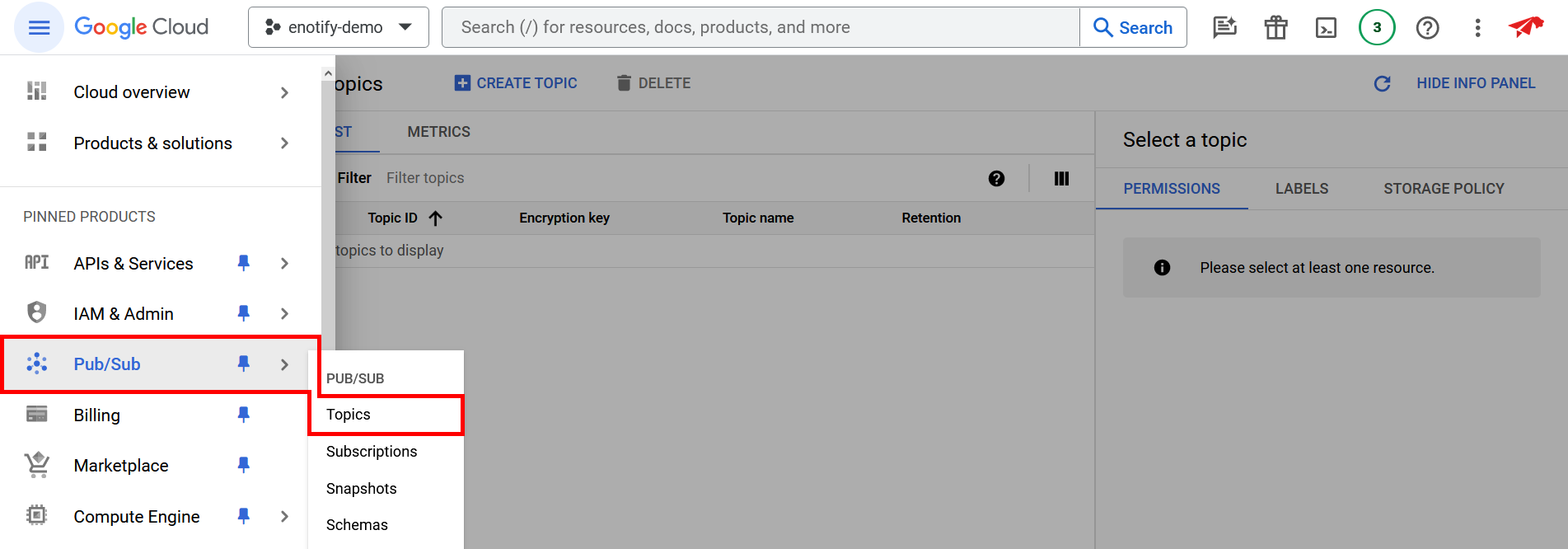The height and width of the screenshot is (549, 1568).
Task: Click the Create Topic button
Action: click(516, 83)
